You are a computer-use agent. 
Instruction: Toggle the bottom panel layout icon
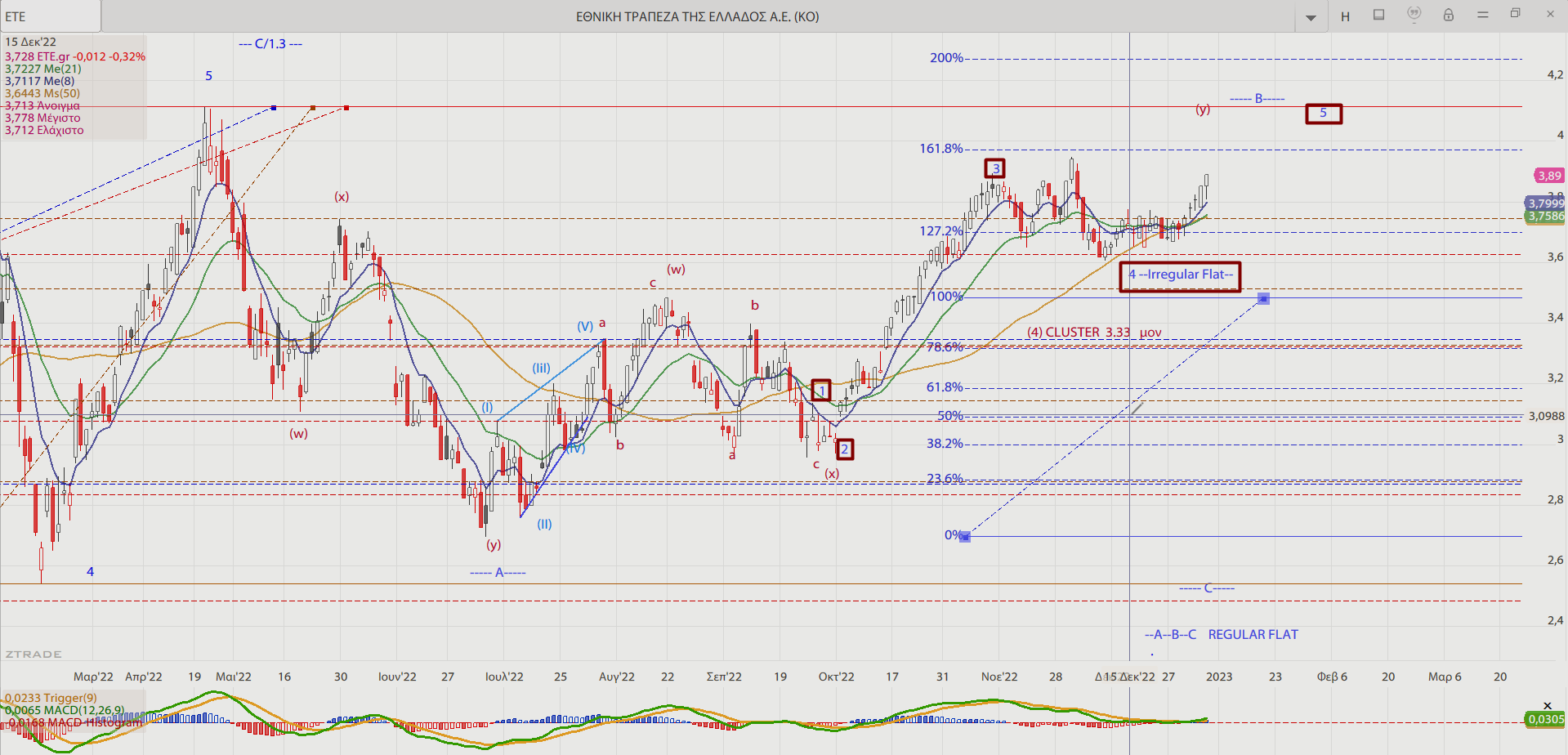pyautogui.click(x=1378, y=15)
